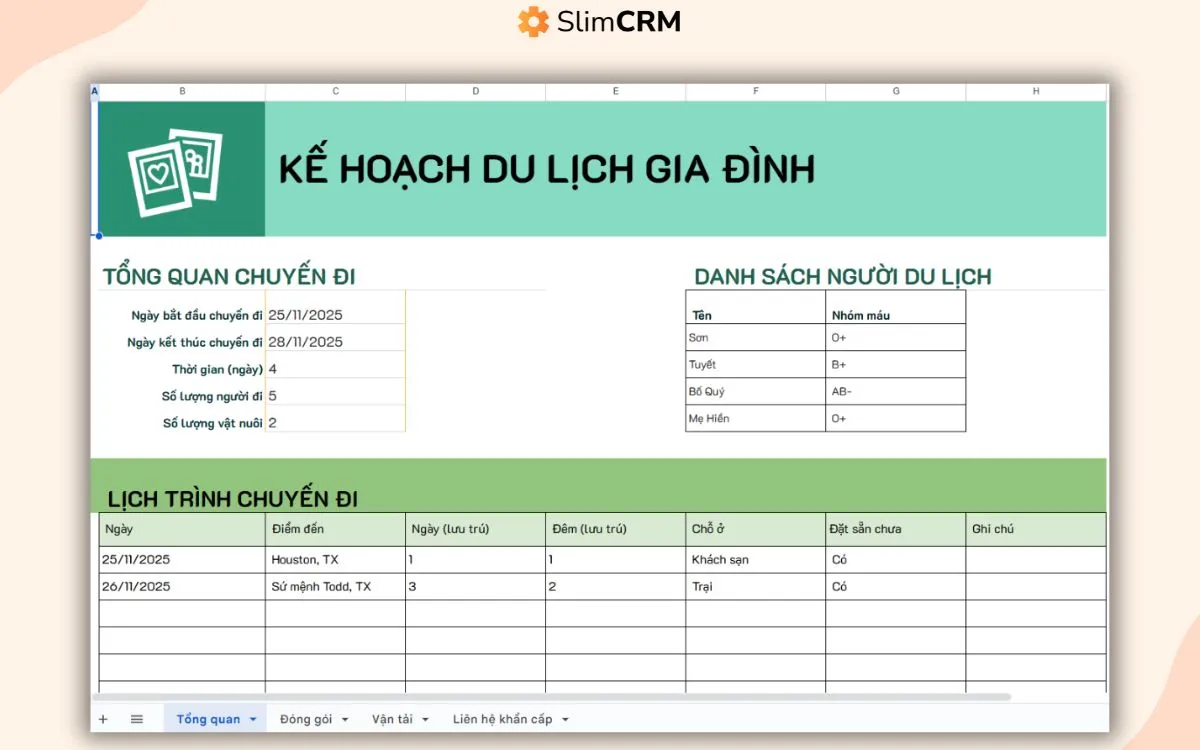Screen dimensions: 1200x750
Task: Click the title KẾ HOẠCH DU LỊCH GIA ĐÌNH
Action: coord(546,169)
